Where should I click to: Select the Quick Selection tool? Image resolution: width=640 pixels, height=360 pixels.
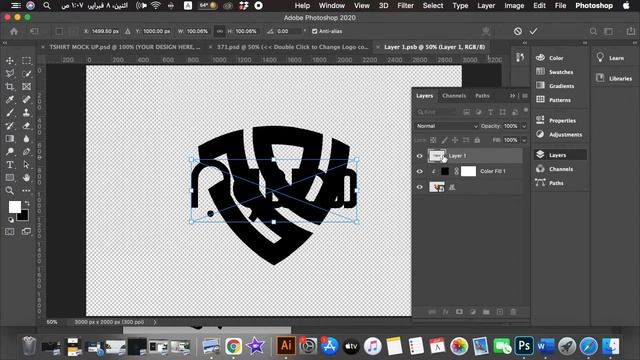[x=27, y=73]
